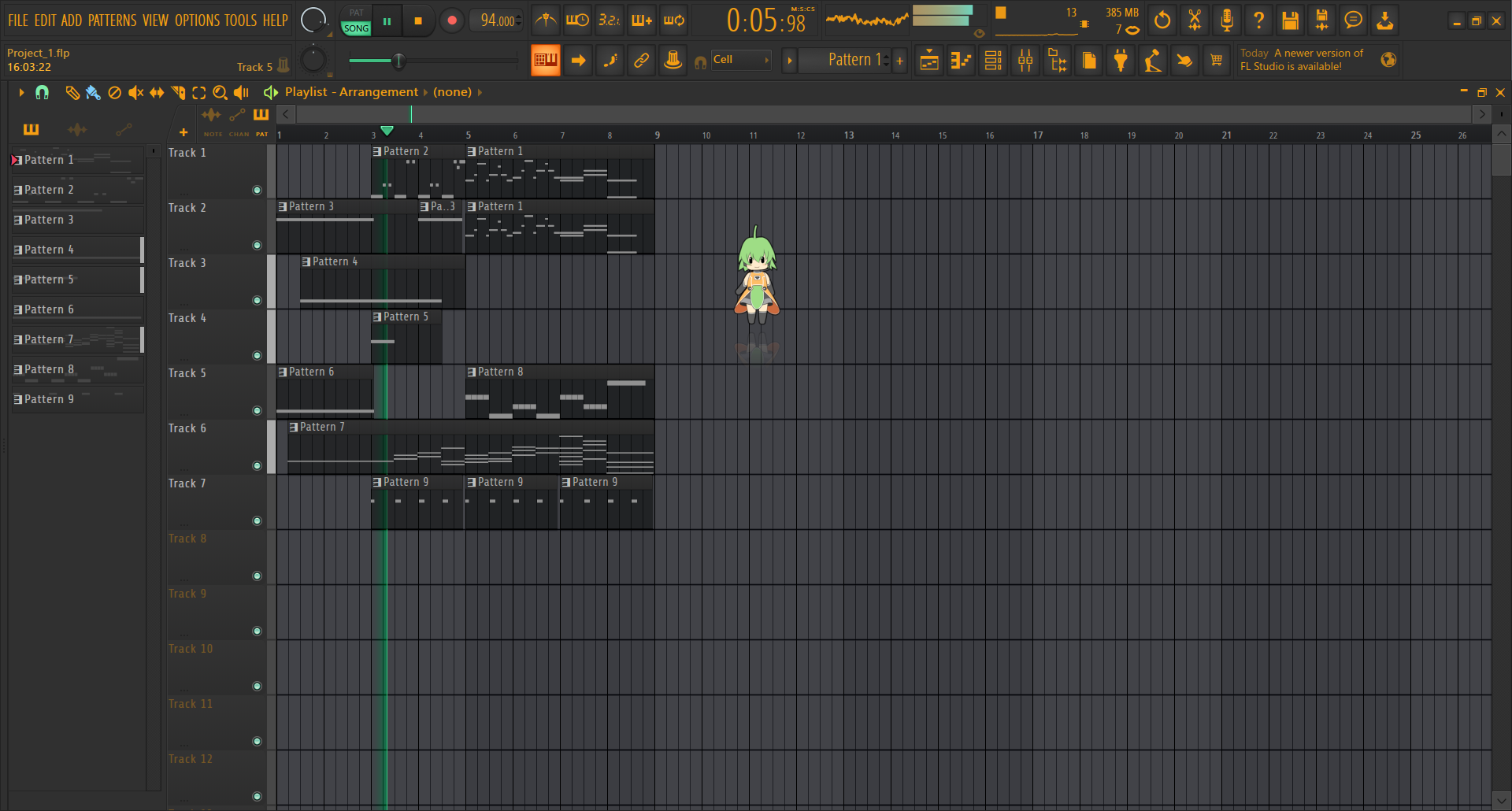Image resolution: width=1512 pixels, height=811 pixels.
Task: Adjust the main pitch knob
Action: tap(313, 60)
